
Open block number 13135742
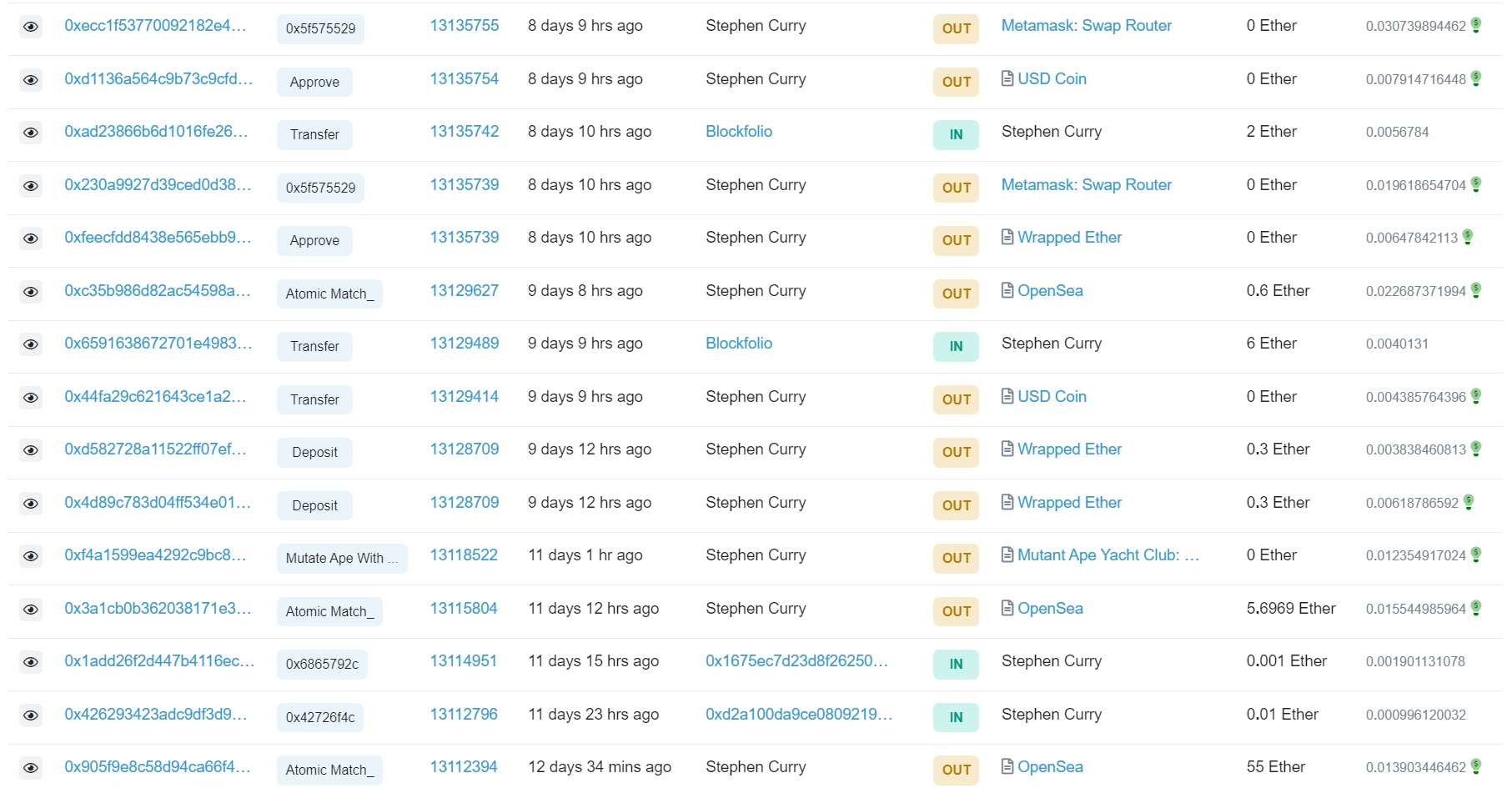pyautogui.click(x=465, y=132)
